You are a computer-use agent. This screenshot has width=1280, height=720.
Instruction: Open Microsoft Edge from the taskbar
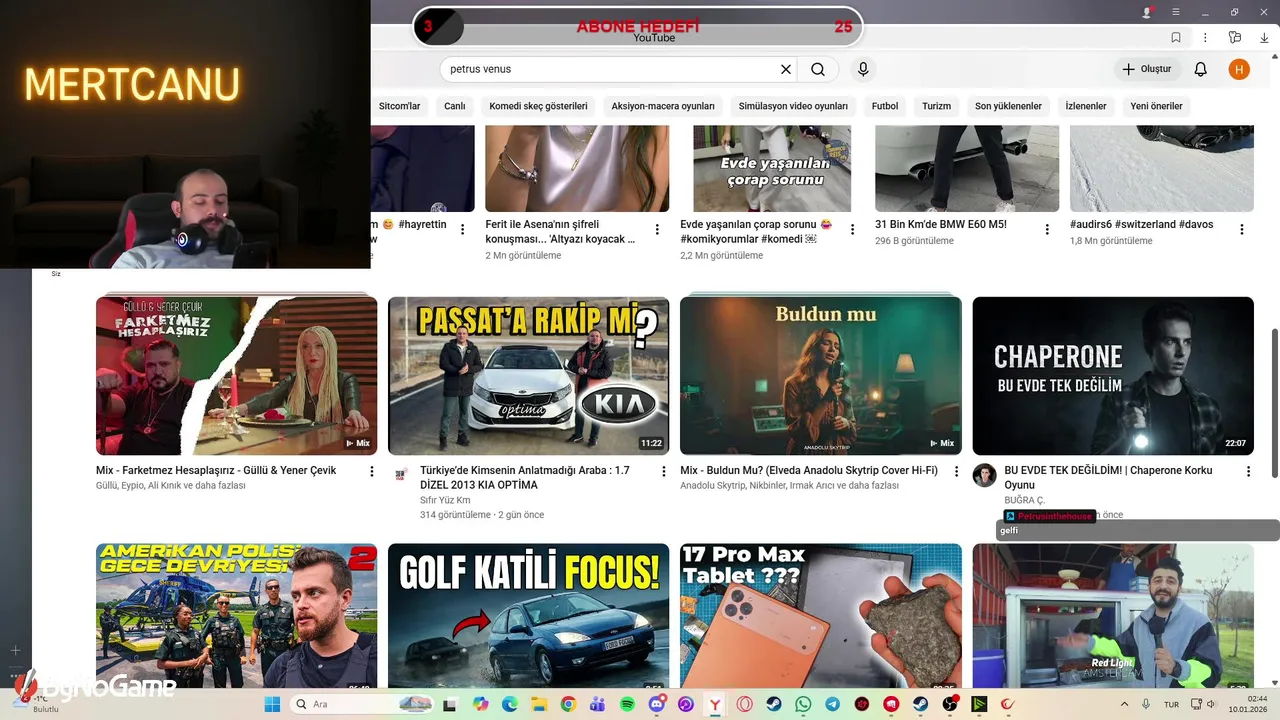(509, 704)
